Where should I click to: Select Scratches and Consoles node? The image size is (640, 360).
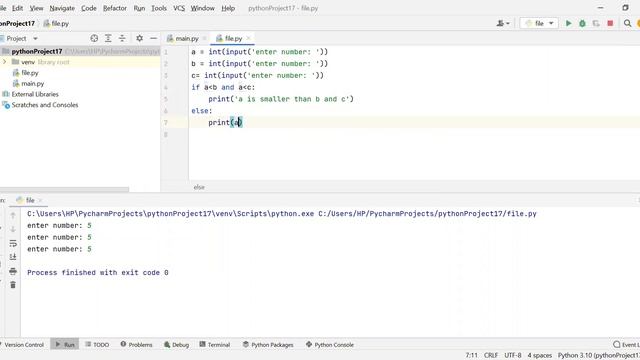pos(44,105)
